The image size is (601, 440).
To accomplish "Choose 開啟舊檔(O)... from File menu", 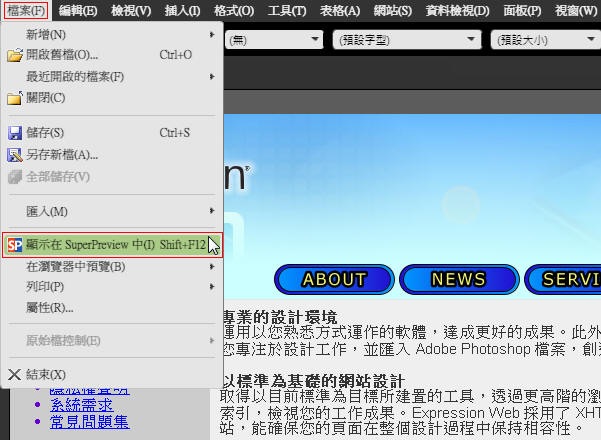I will pos(112,55).
